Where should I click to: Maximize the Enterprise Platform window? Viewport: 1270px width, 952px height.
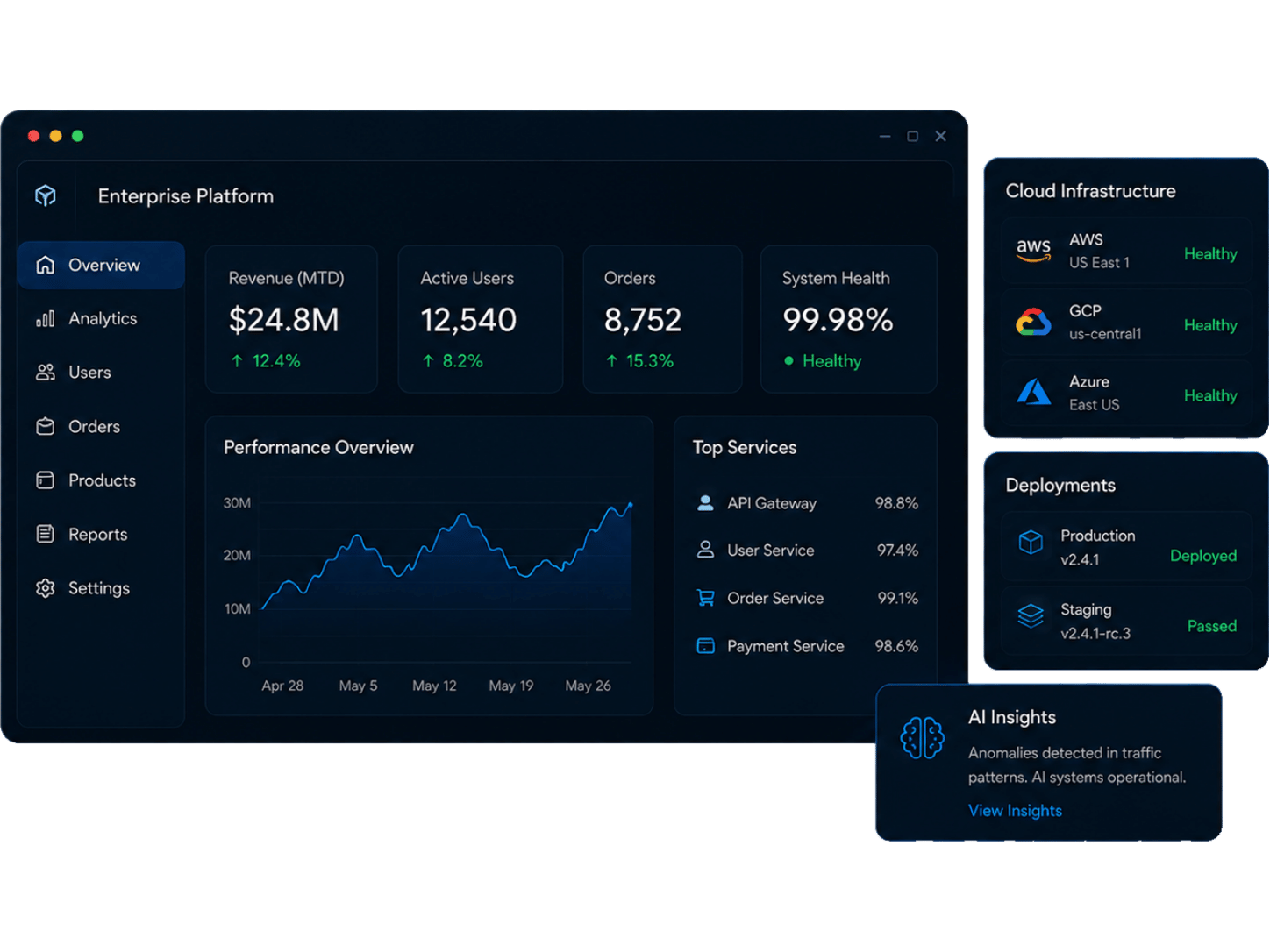pyautogui.click(x=912, y=136)
